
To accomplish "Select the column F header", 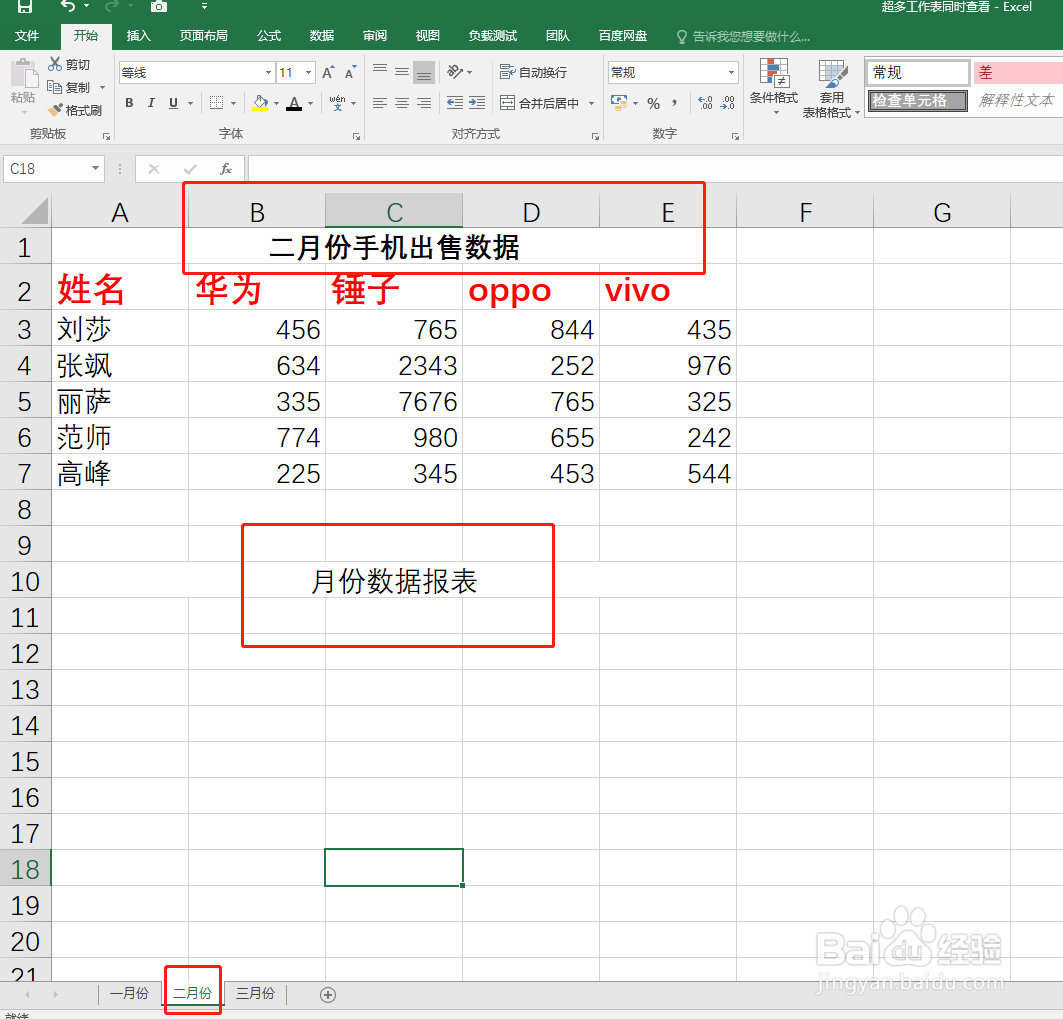I will pyautogui.click(x=805, y=212).
